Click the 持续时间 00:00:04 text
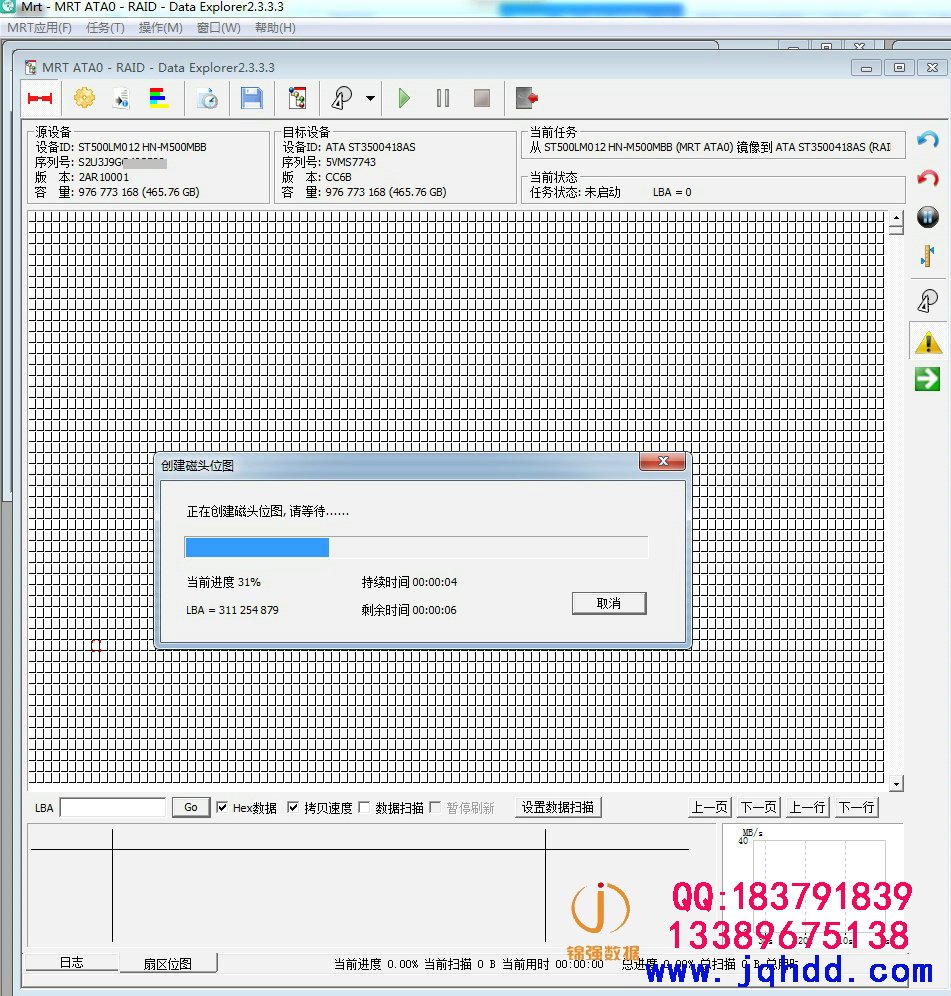This screenshot has height=996, width=951. [409, 582]
